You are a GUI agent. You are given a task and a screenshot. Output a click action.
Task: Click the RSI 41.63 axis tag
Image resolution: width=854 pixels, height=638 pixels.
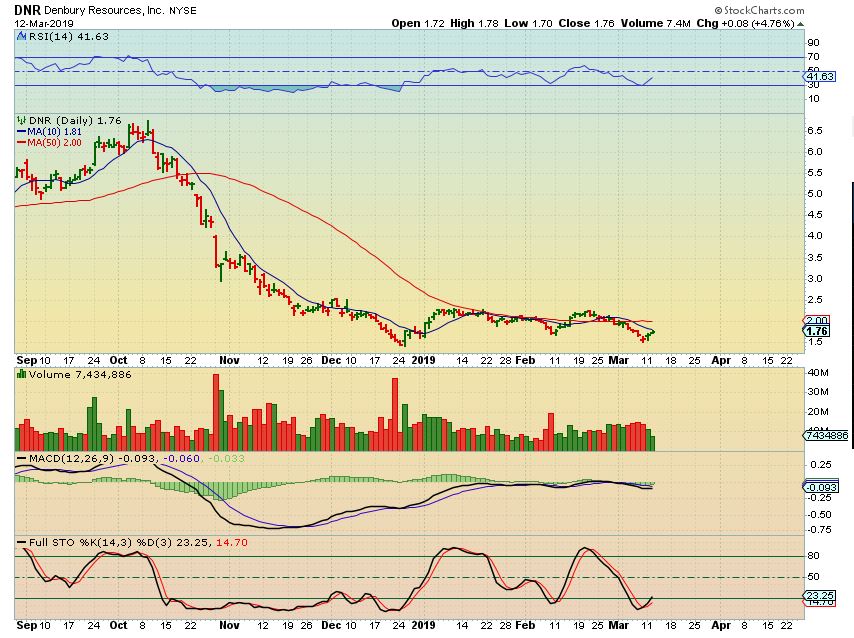point(820,76)
